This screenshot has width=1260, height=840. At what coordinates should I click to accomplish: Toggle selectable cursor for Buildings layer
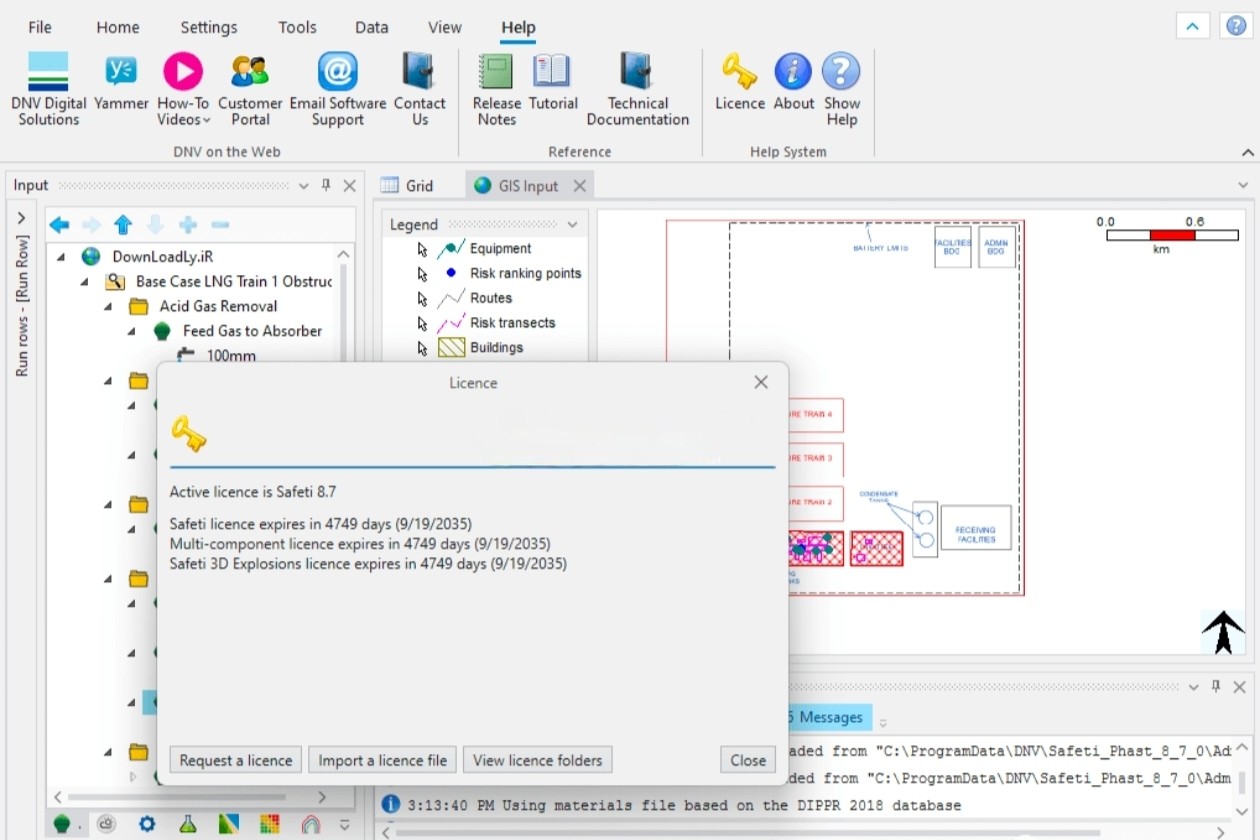[x=423, y=349]
